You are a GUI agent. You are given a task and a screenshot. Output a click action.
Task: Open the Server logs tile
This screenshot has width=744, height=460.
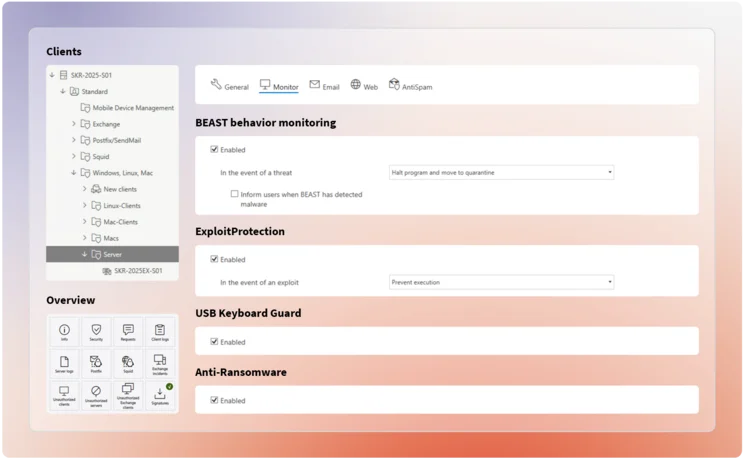pyautogui.click(x=64, y=364)
